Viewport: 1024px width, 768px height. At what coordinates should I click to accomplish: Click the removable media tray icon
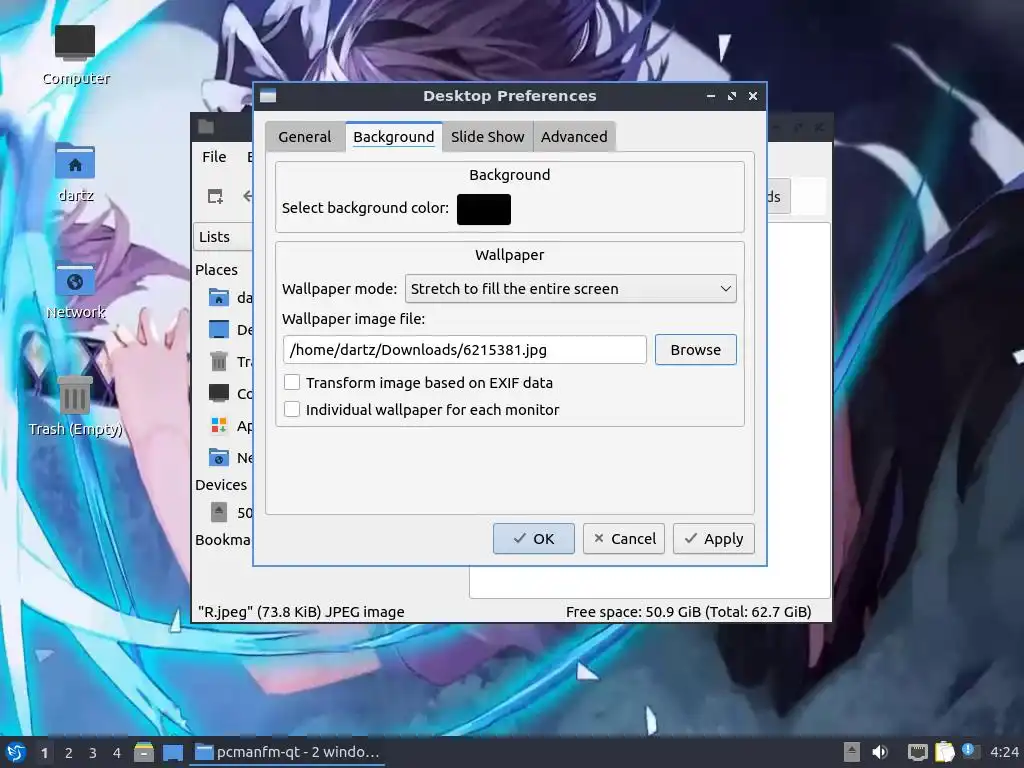tap(852, 752)
